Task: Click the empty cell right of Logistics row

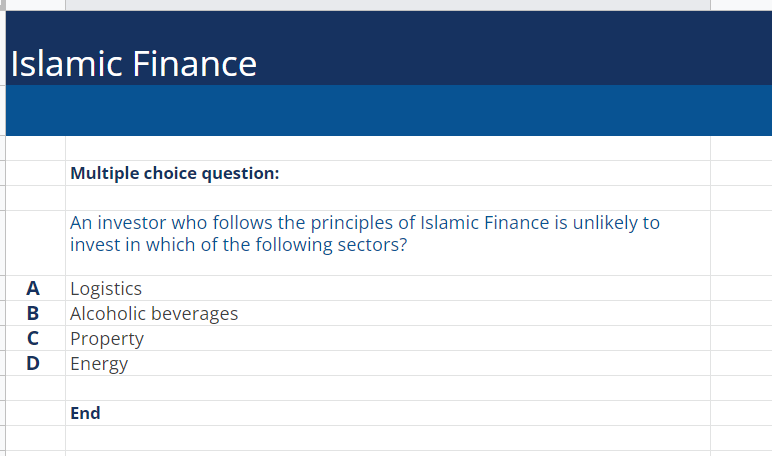Action: coord(740,288)
